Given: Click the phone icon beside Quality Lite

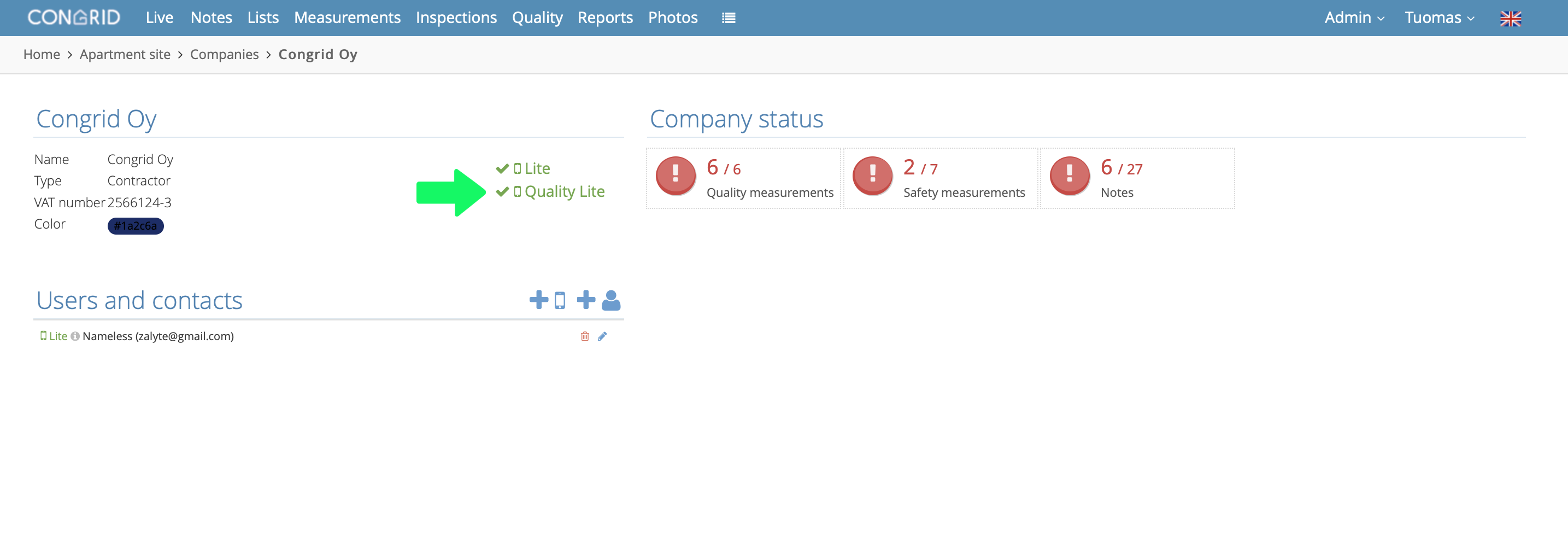Looking at the screenshot, I should pos(518,192).
